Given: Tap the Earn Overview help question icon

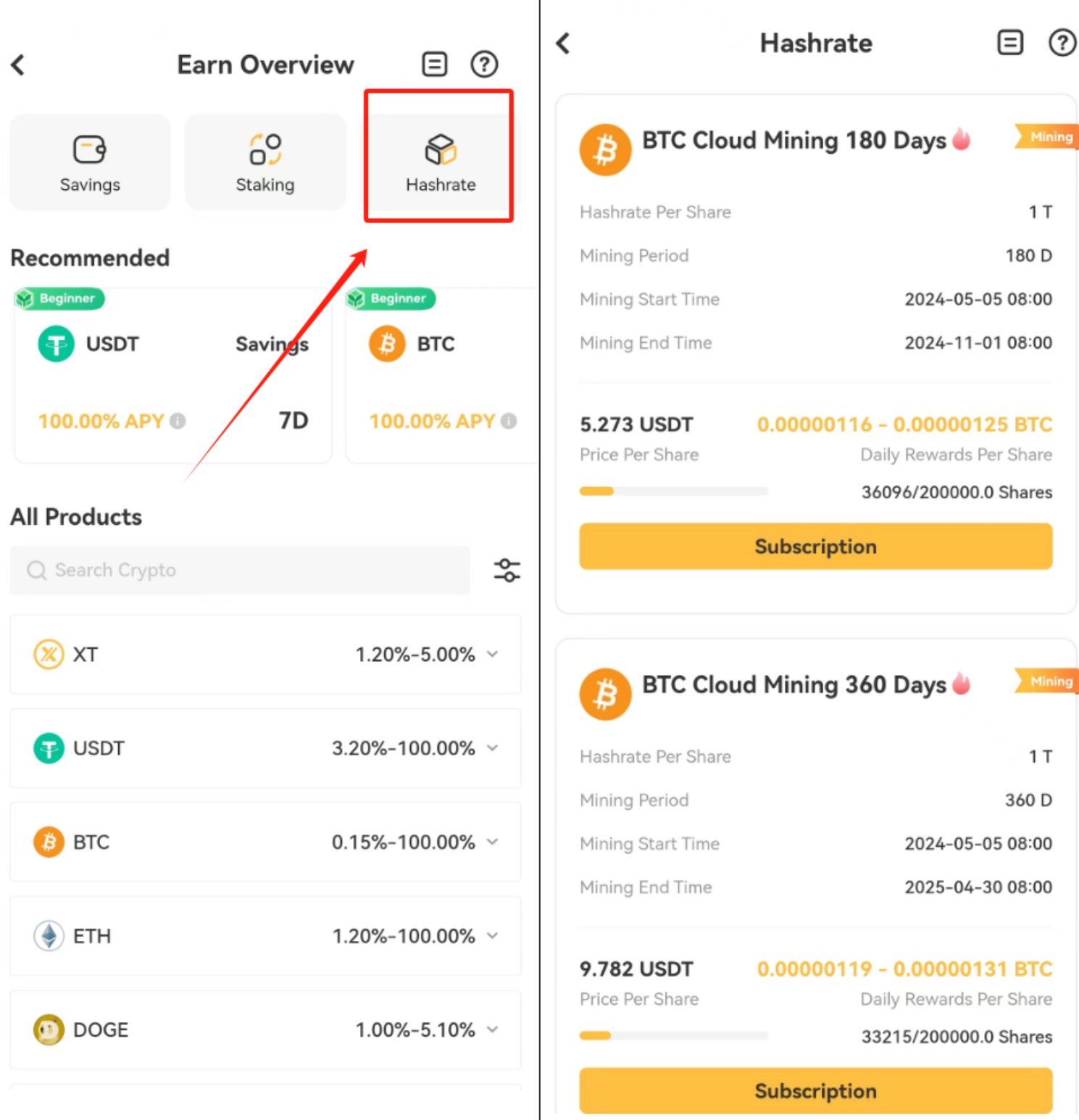Looking at the screenshot, I should coord(484,65).
